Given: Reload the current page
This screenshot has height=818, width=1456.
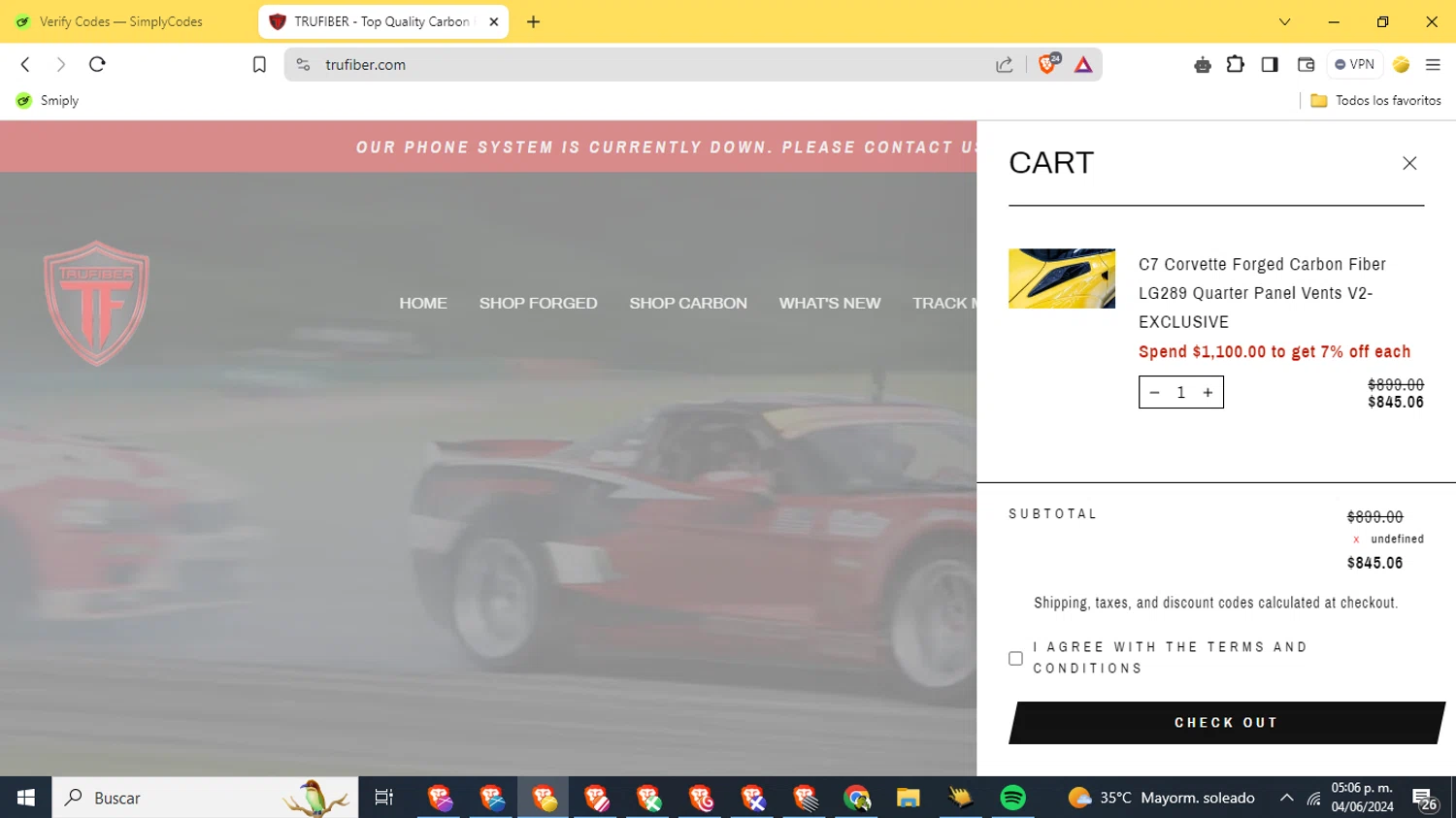Looking at the screenshot, I should pos(97,65).
